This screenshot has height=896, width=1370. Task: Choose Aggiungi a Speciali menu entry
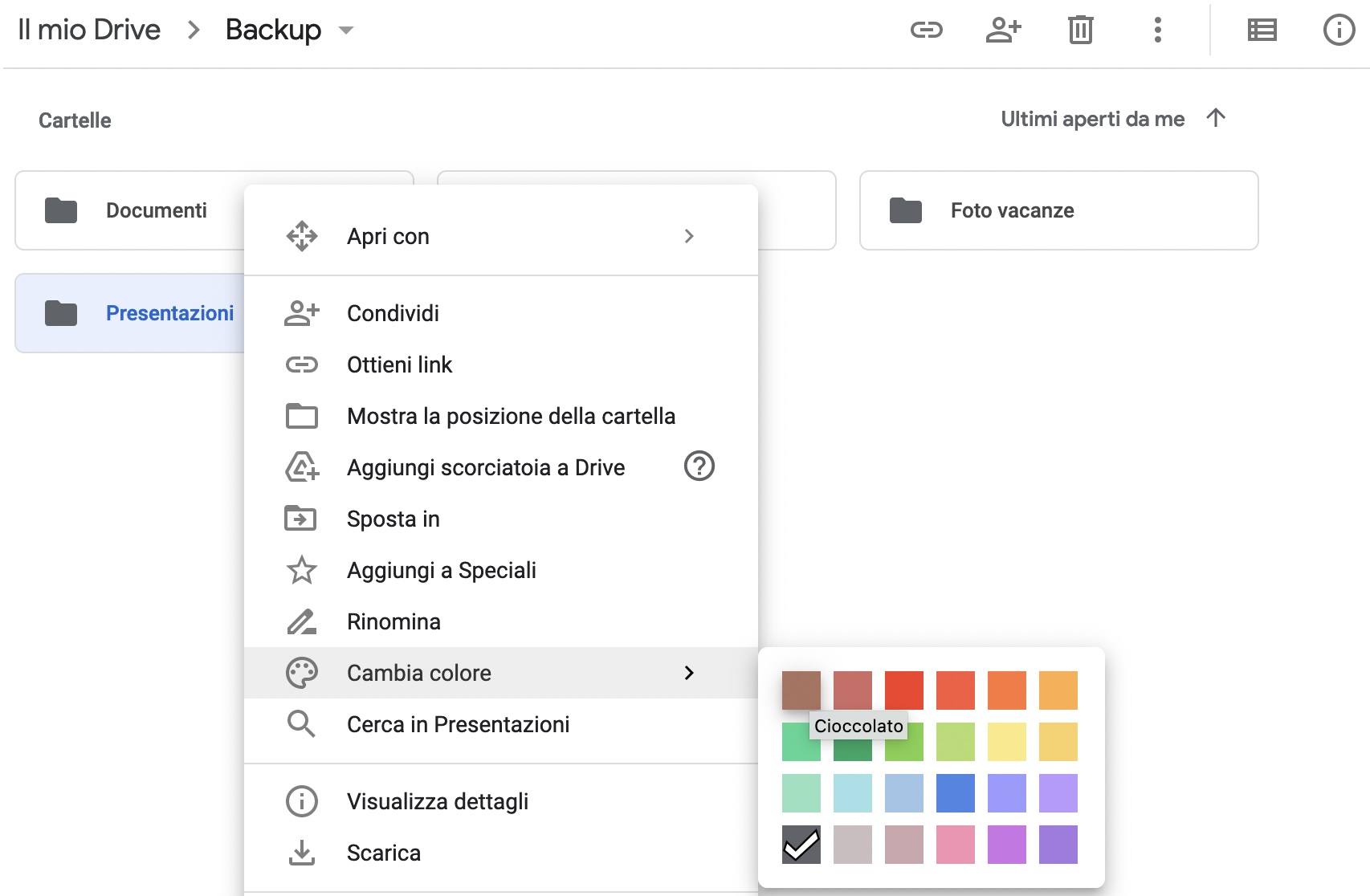[501, 570]
